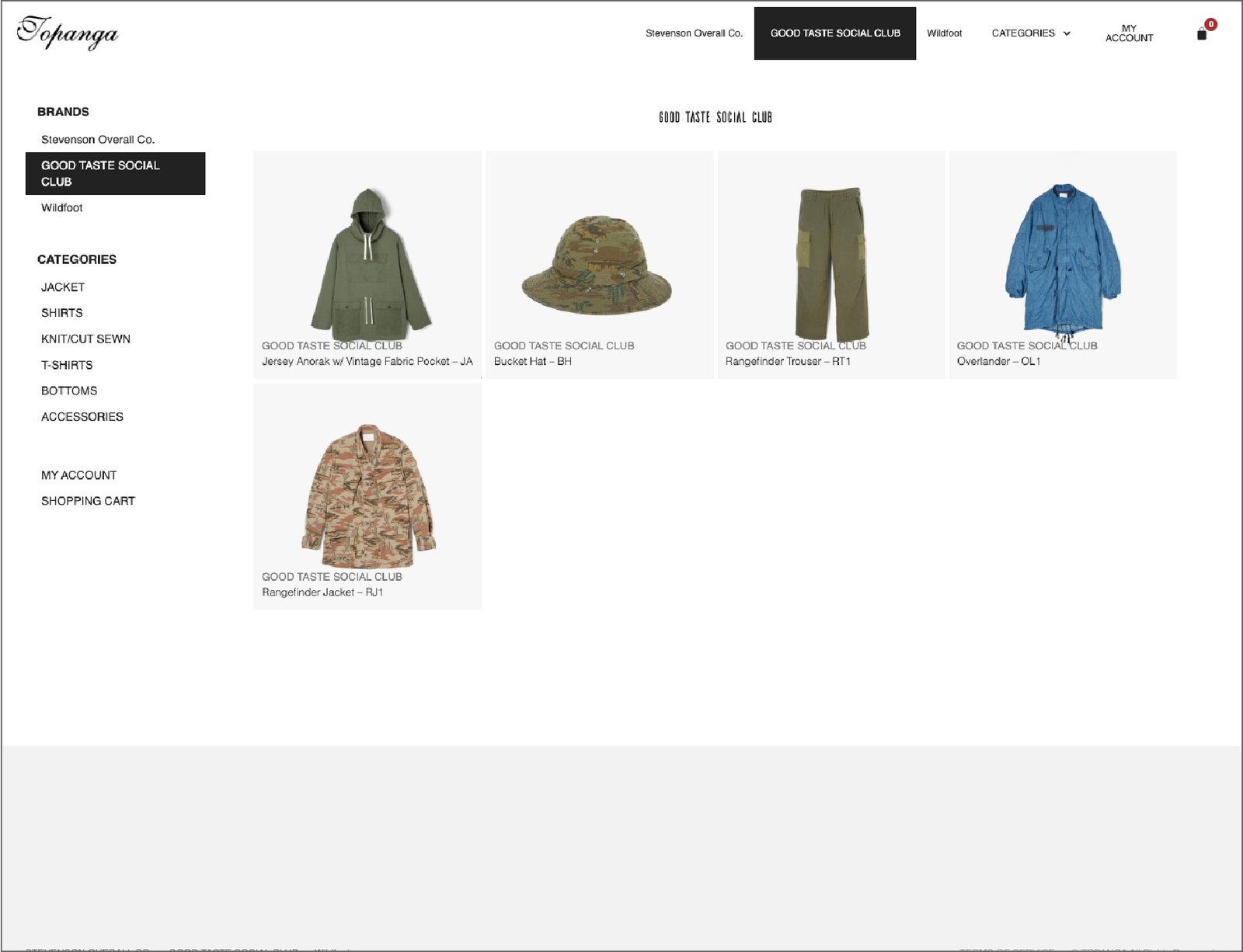Go to SHOPPING CART sidebar link
The image size is (1243, 952).
click(x=88, y=501)
